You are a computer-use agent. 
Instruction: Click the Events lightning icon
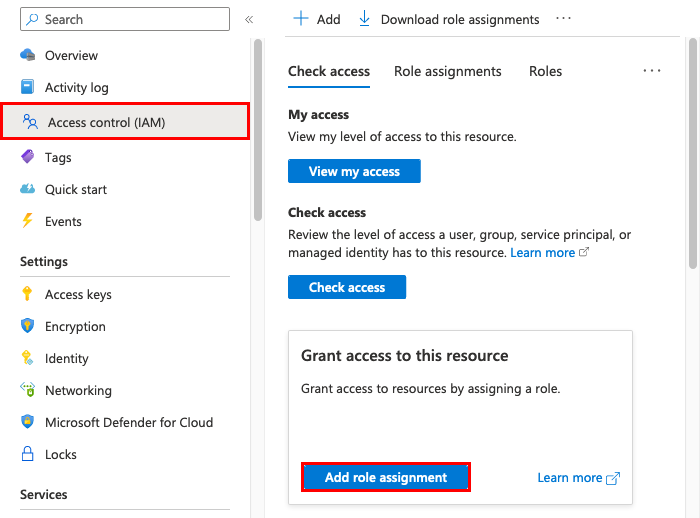click(x=28, y=221)
